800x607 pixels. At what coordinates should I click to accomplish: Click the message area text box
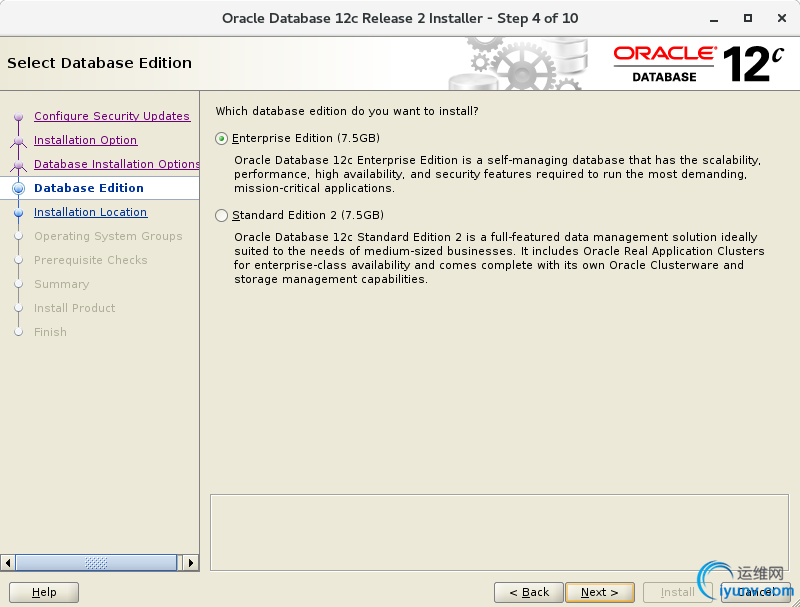[499, 532]
